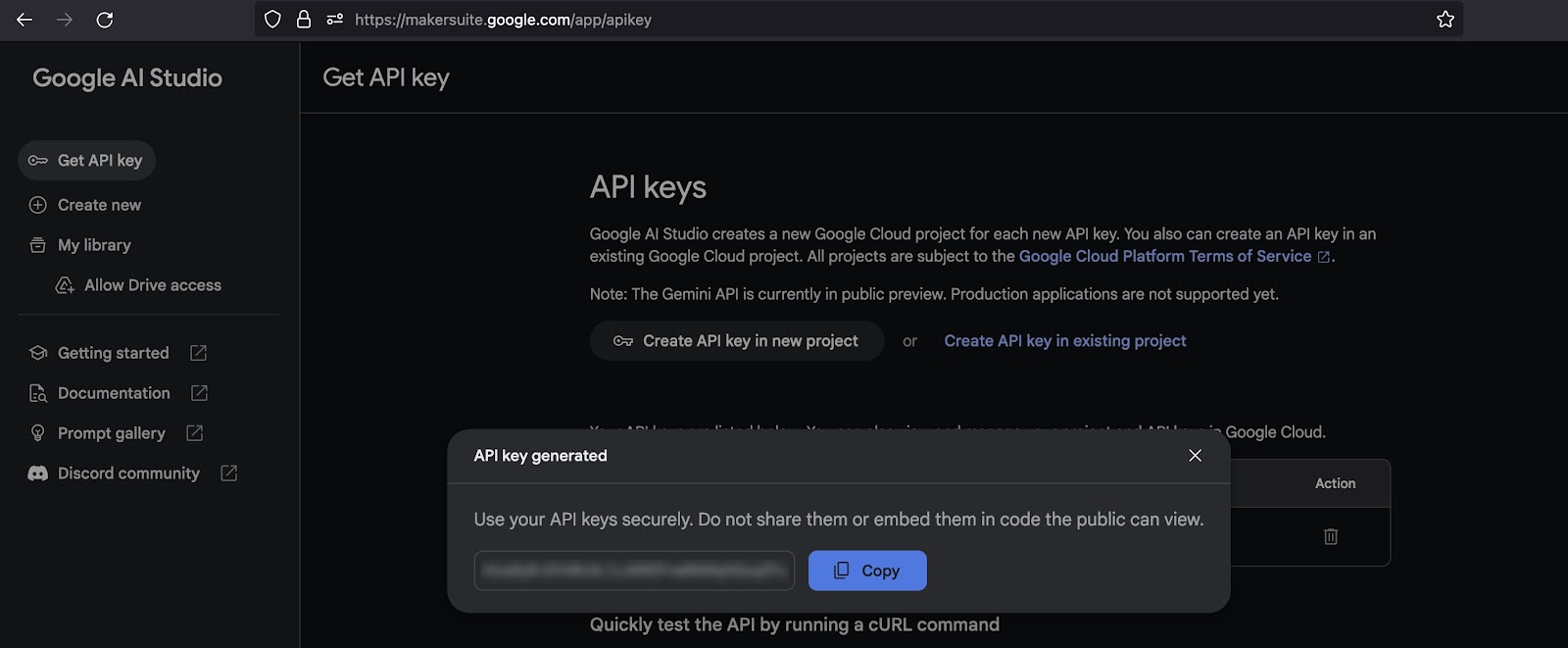Open Documentation from the sidebar
This screenshot has width=1568, height=648.
point(114,393)
